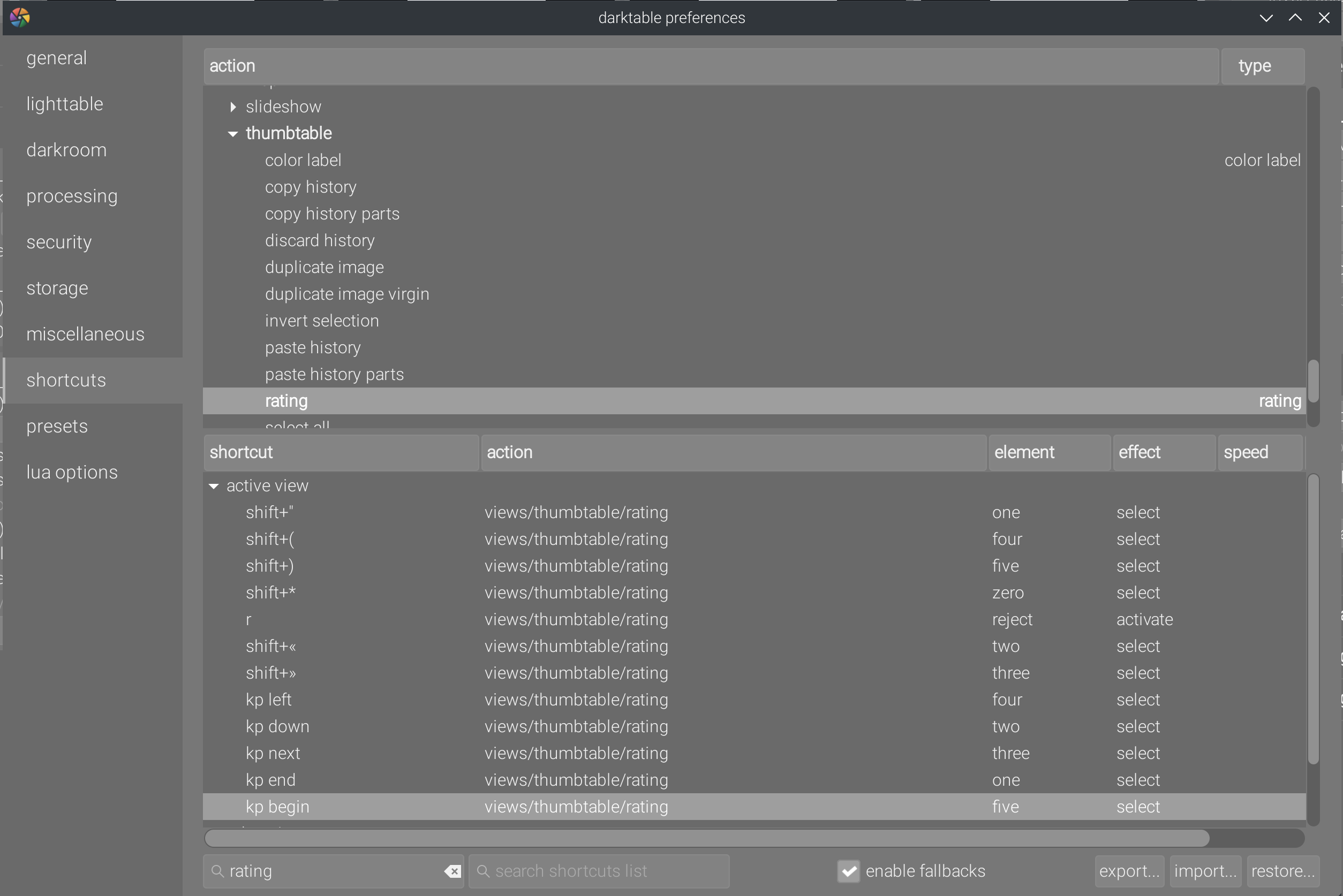Click magnifier icon in rating search field
Screen dimensions: 1343x896
click(217, 871)
